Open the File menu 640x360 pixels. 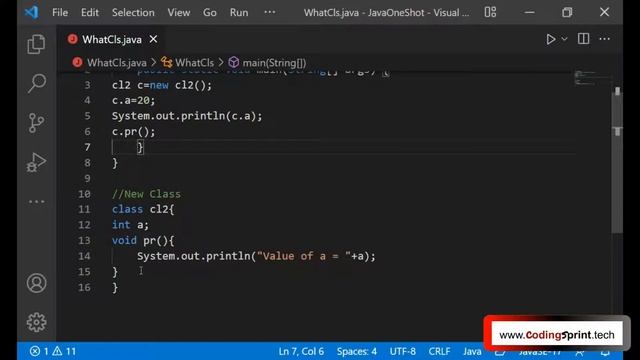pos(60,13)
